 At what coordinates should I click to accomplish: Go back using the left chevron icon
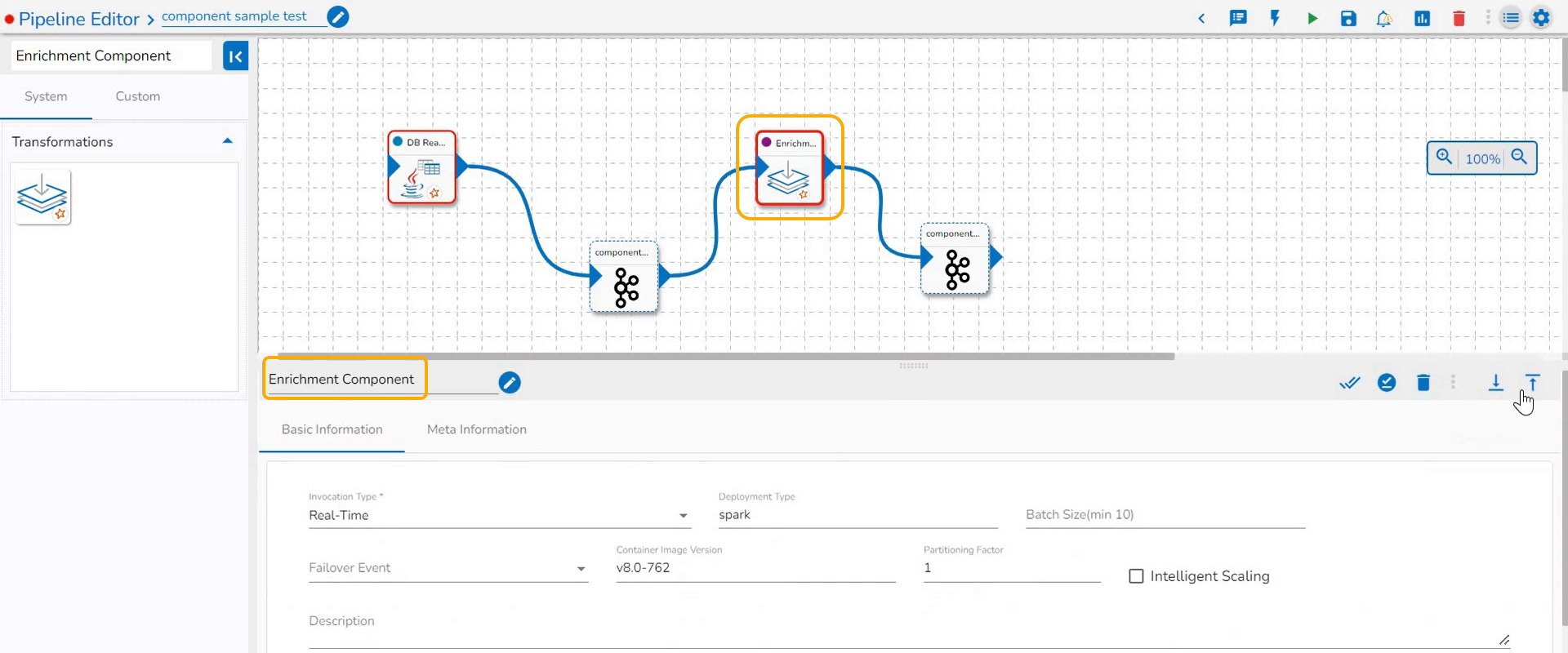pyautogui.click(x=1201, y=18)
